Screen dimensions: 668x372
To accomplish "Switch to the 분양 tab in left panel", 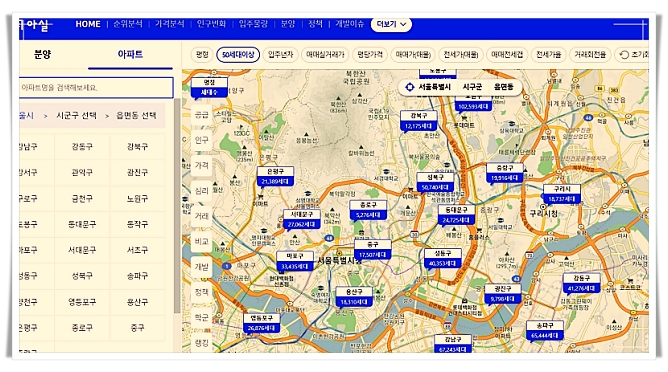I will coord(42,54).
